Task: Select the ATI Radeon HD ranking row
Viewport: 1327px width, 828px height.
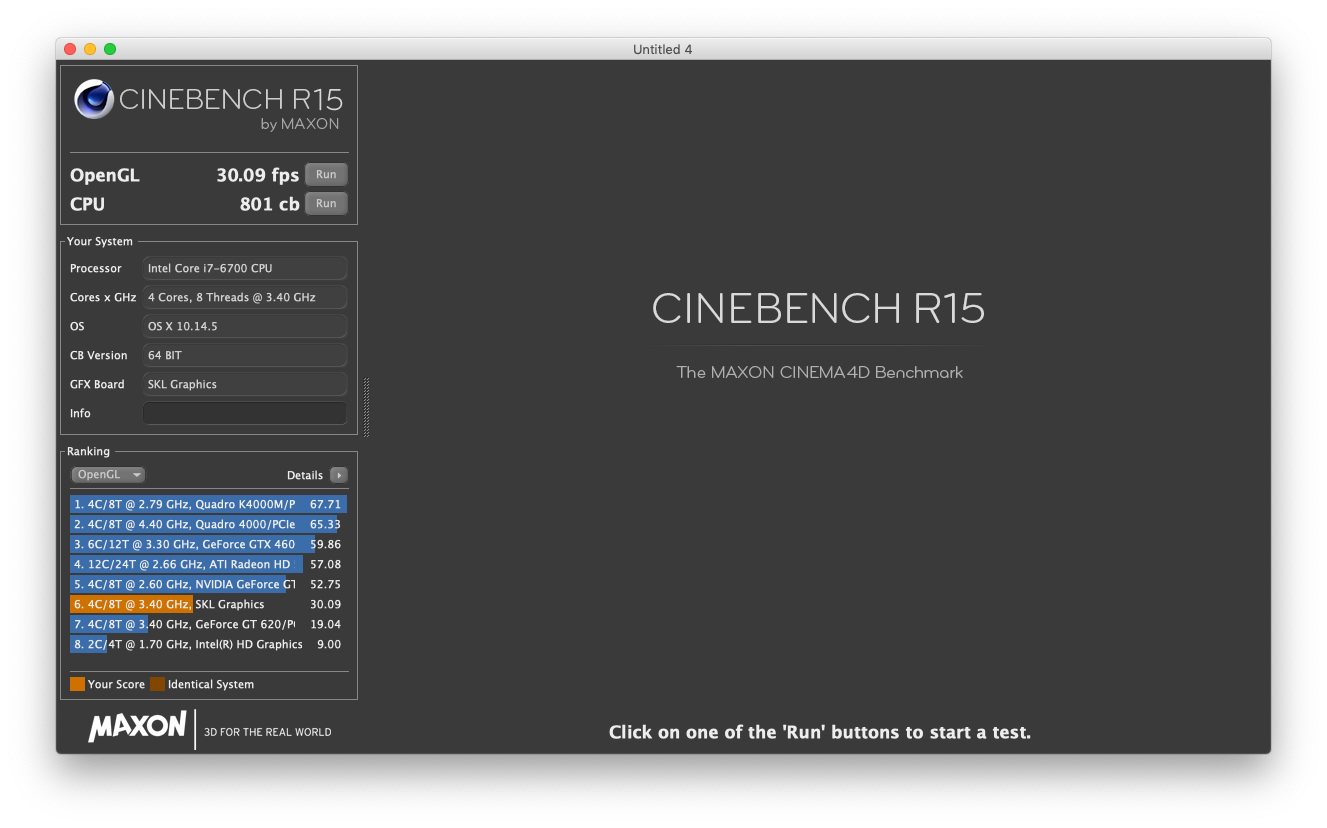Action: [x=208, y=564]
